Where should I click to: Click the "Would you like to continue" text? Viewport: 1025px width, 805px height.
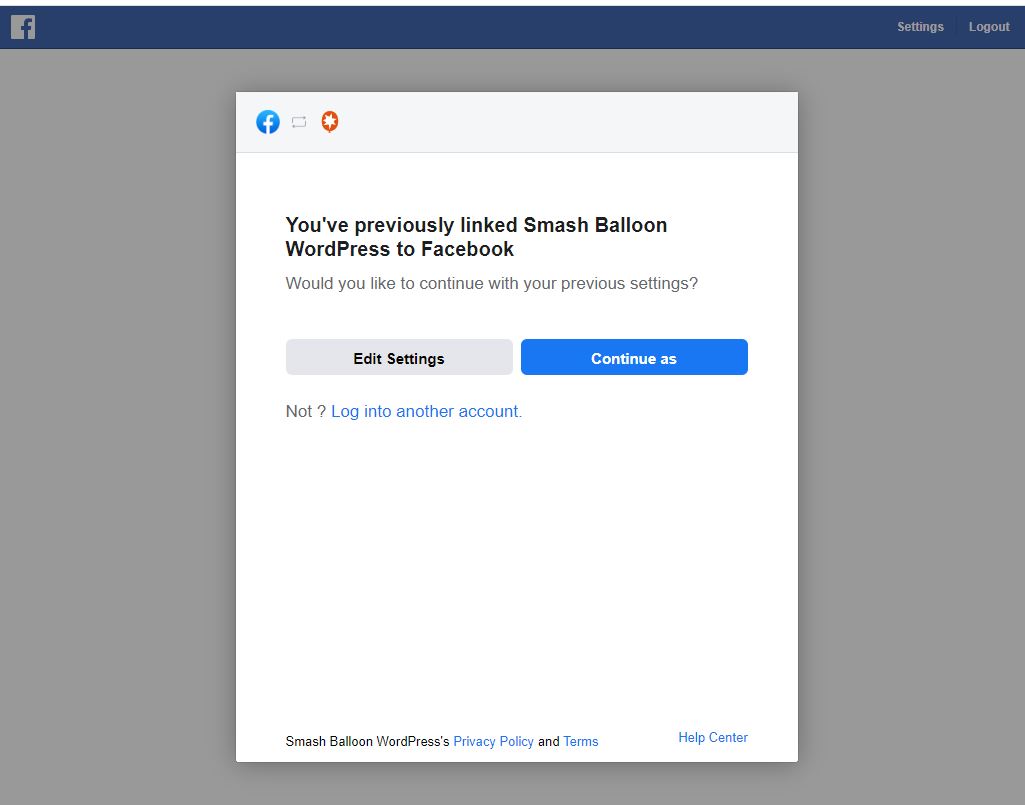click(x=491, y=283)
